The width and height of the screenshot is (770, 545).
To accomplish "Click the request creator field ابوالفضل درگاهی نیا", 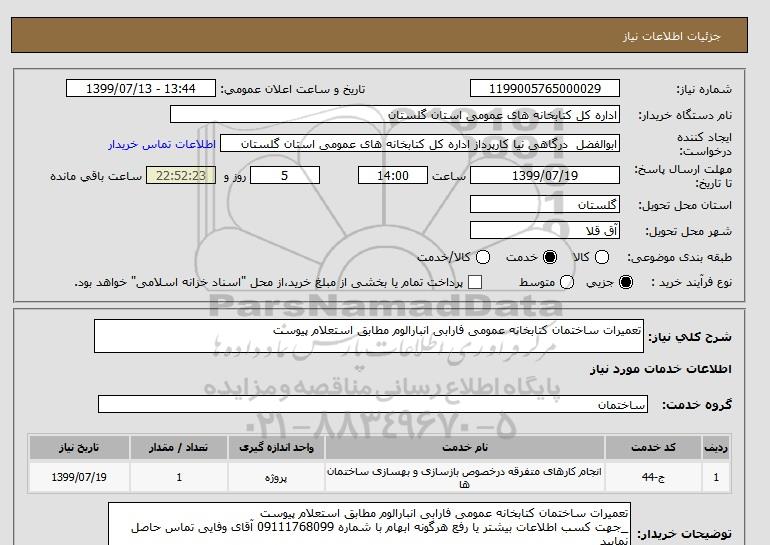I will [x=420, y=144].
